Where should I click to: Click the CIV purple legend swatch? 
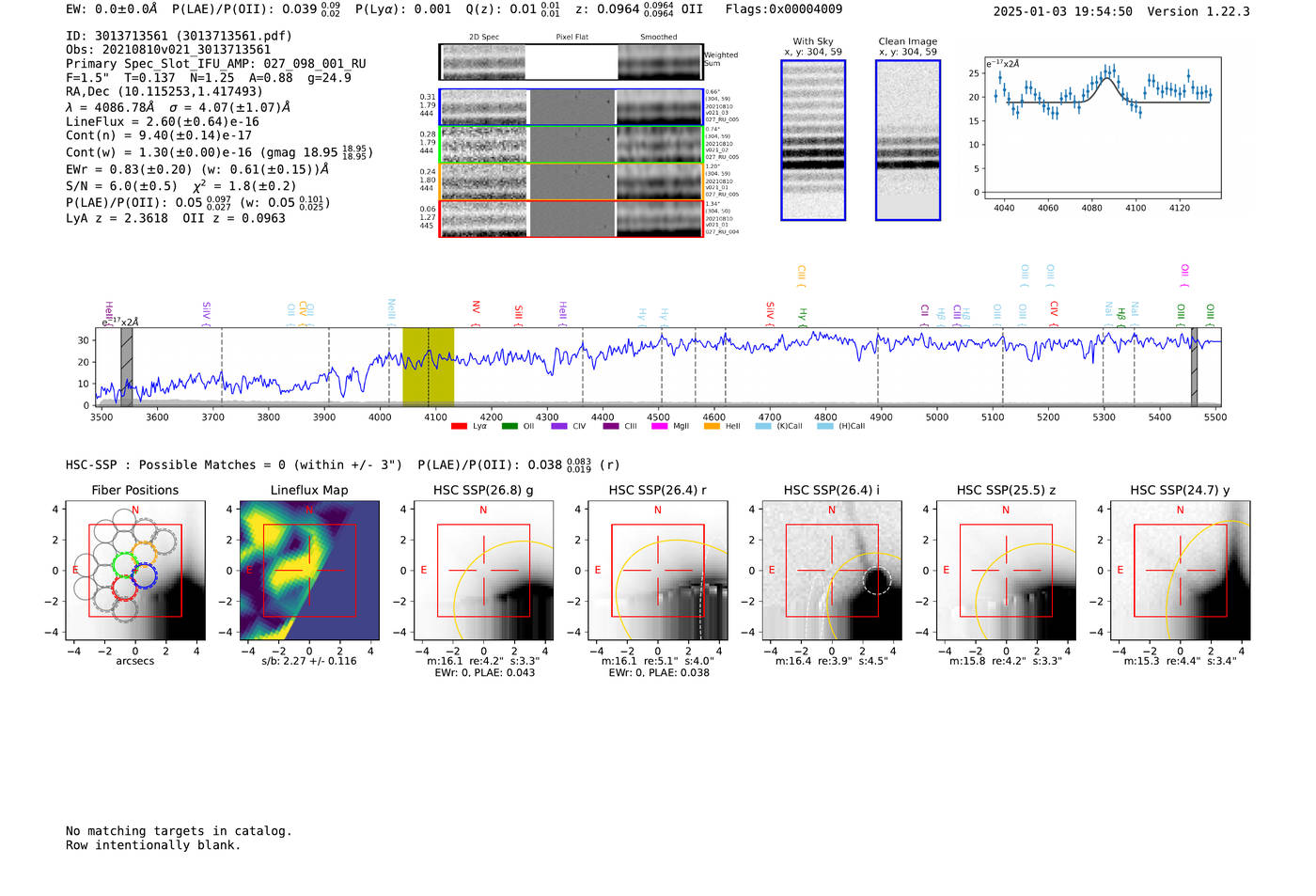559,426
